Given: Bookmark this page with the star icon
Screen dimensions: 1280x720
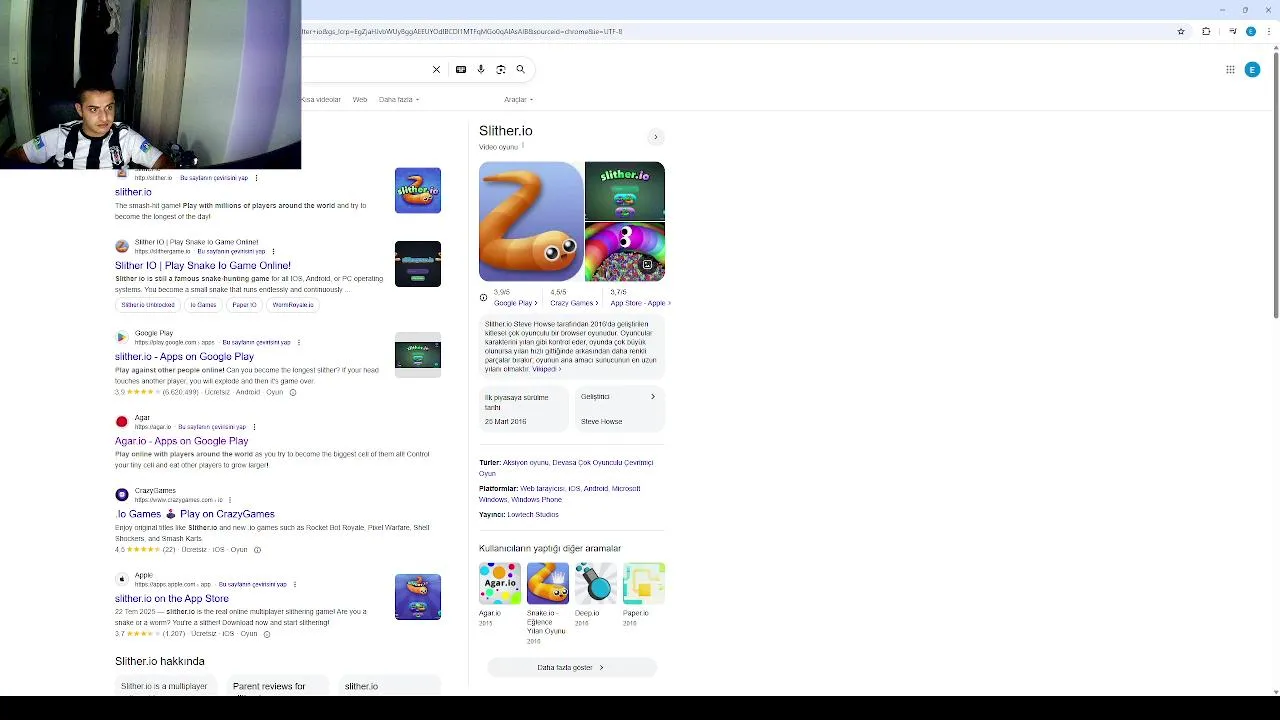Looking at the screenshot, I should click(x=1181, y=31).
